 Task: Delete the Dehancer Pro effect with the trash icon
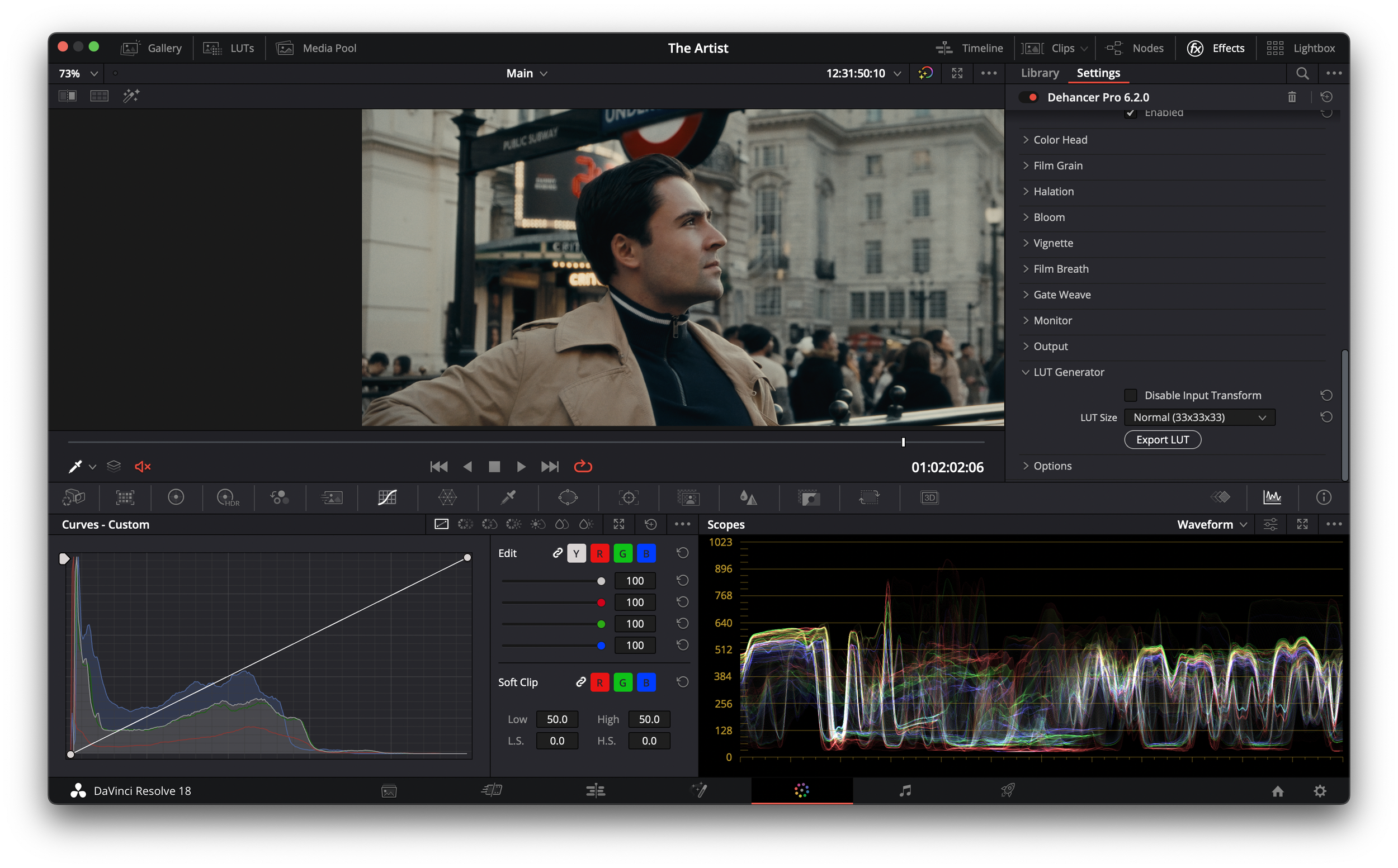click(x=1292, y=97)
